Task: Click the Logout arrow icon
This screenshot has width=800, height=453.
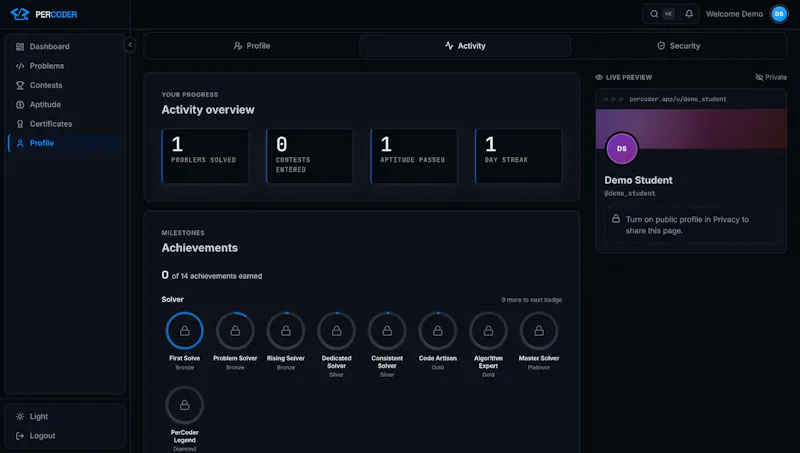Action: (20, 436)
